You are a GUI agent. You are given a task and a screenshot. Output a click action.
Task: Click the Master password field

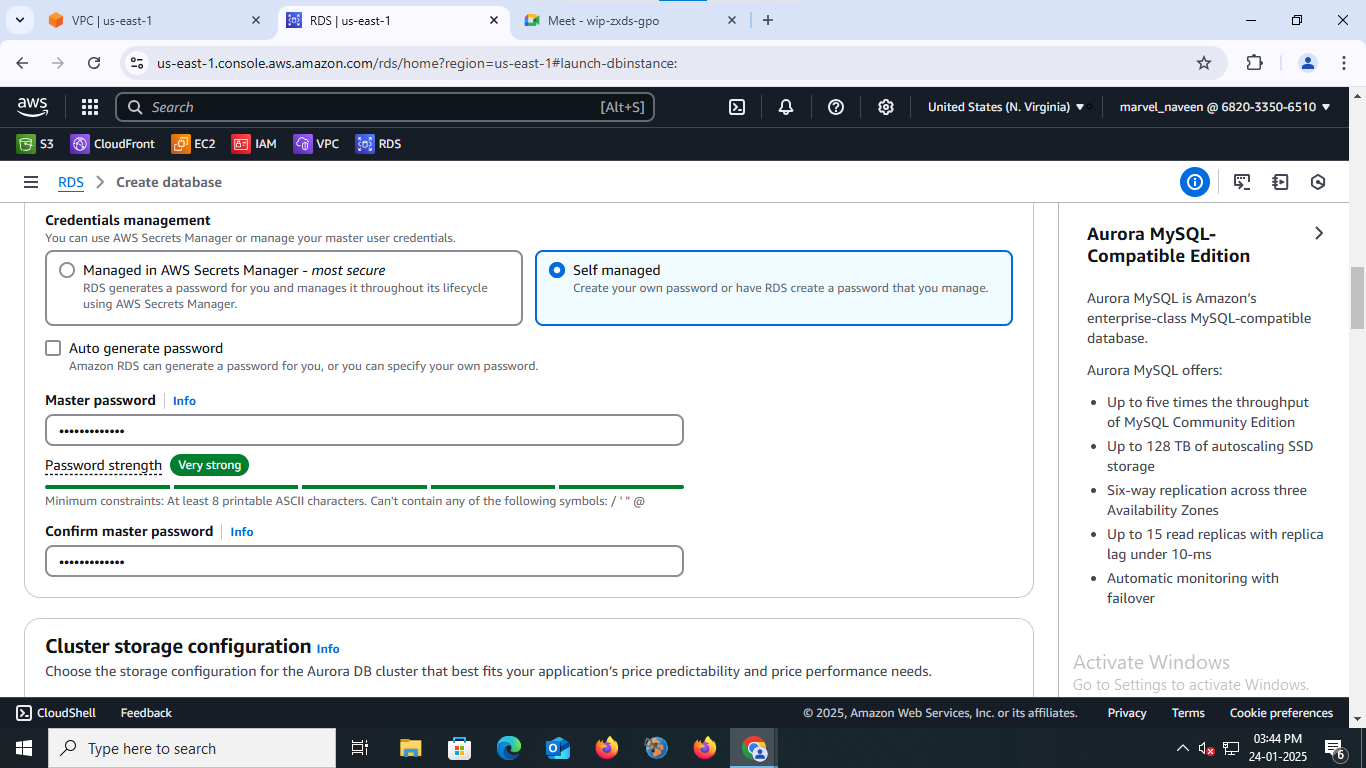[x=364, y=430]
